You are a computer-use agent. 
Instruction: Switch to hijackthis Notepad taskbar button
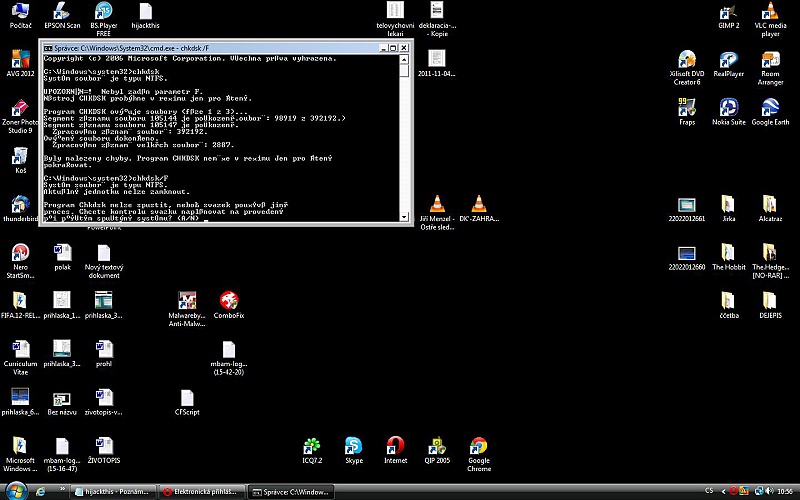(113, 492)
